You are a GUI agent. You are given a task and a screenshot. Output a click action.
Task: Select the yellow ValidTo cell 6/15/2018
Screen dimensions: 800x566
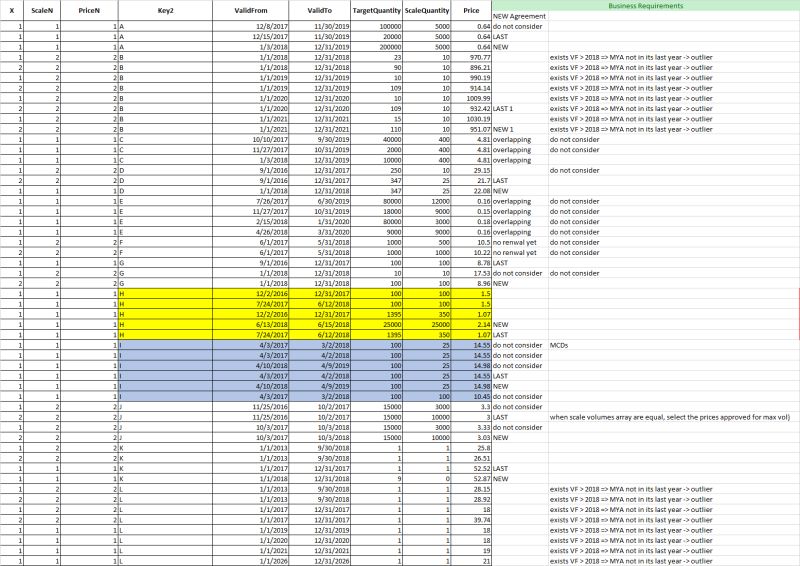(319, 325)
